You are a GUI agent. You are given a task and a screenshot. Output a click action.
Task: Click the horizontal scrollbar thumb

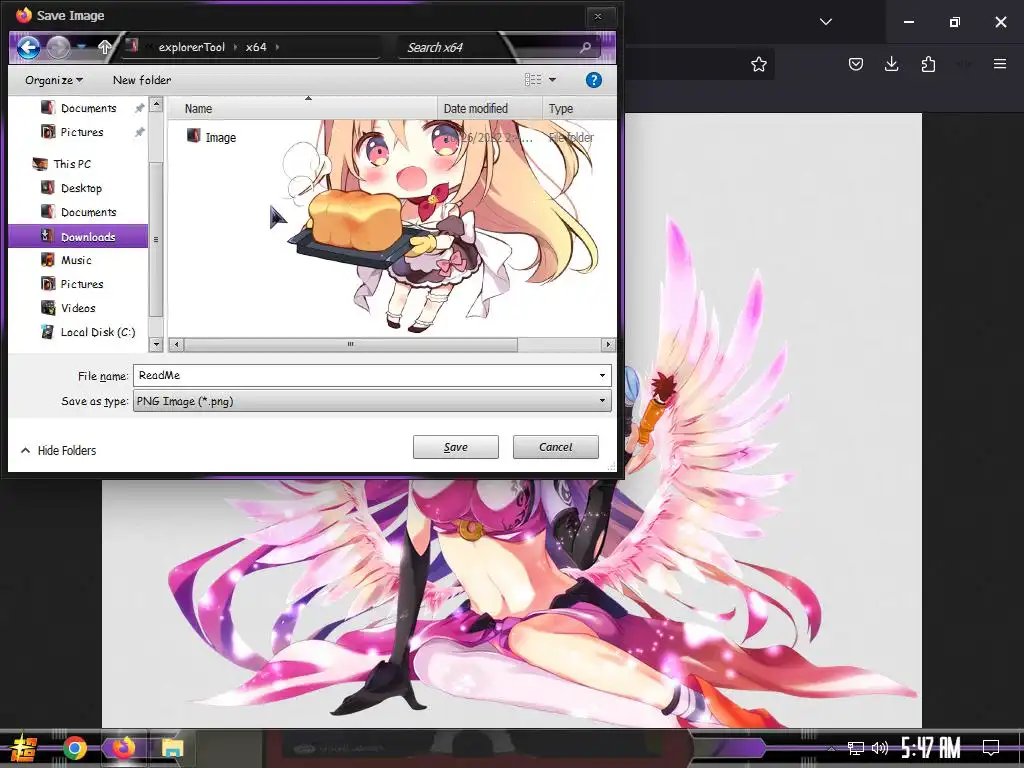351,344
